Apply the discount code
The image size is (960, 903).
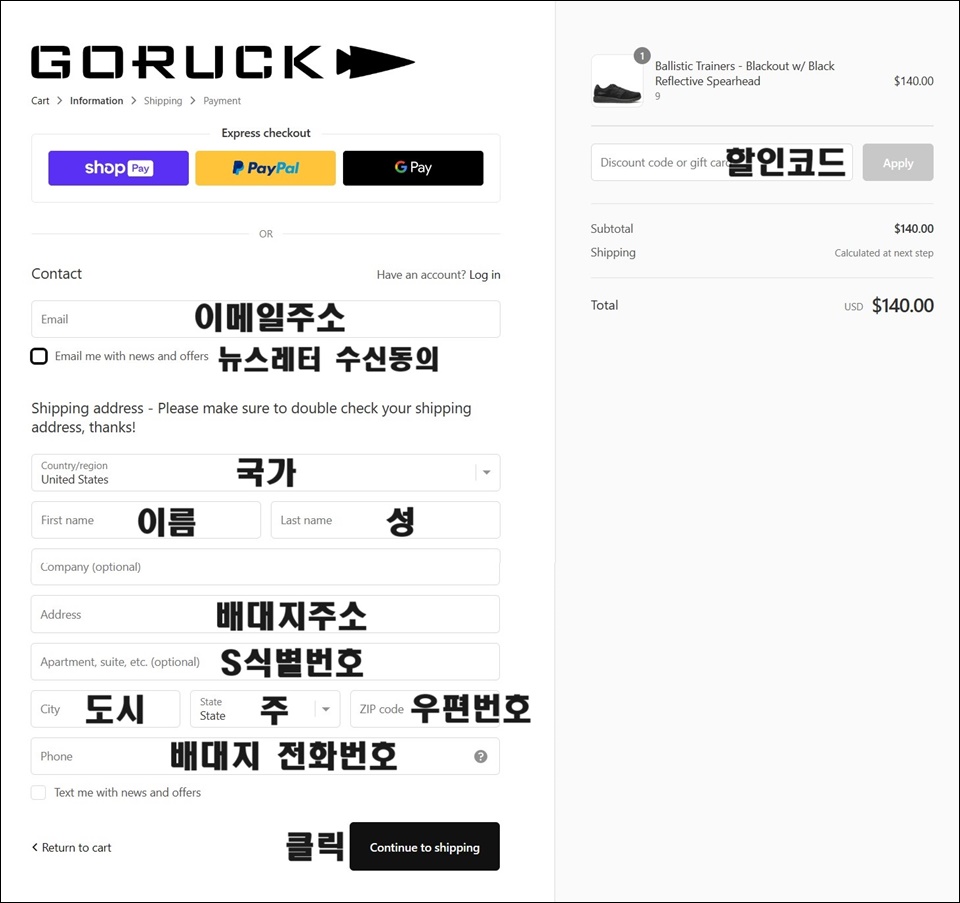pos(898,163)
